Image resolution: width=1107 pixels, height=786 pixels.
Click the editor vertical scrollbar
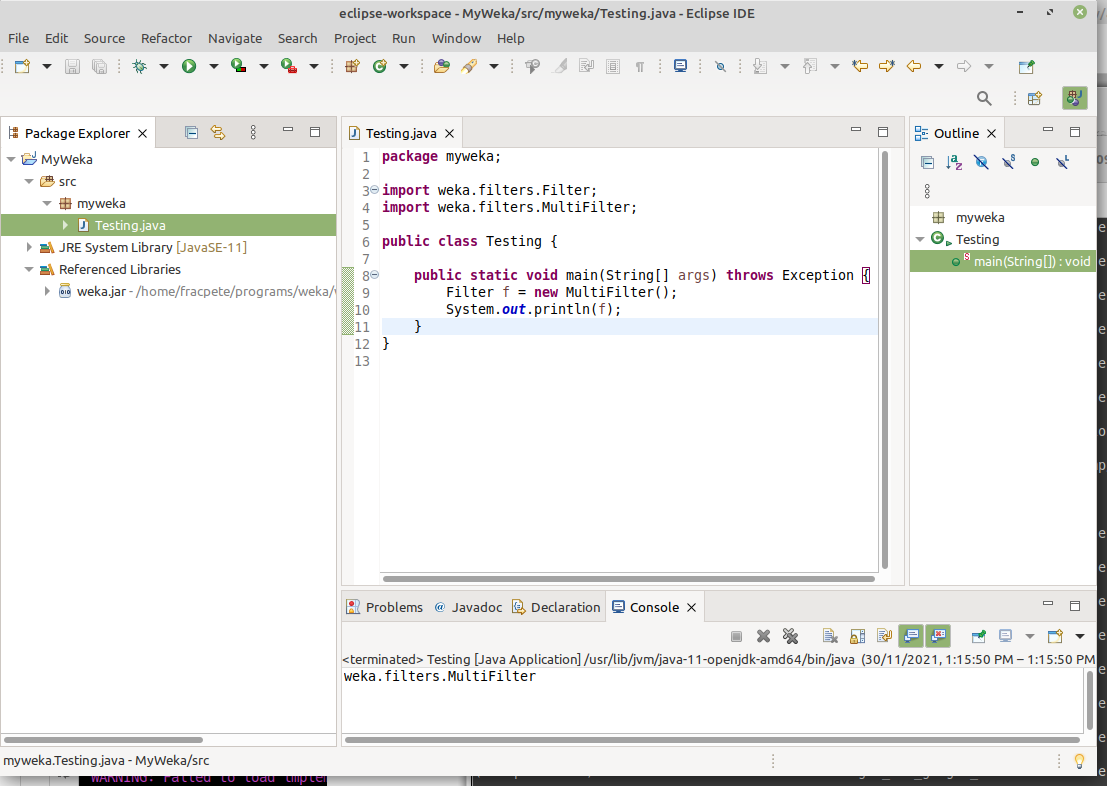(x=885, y=360)
